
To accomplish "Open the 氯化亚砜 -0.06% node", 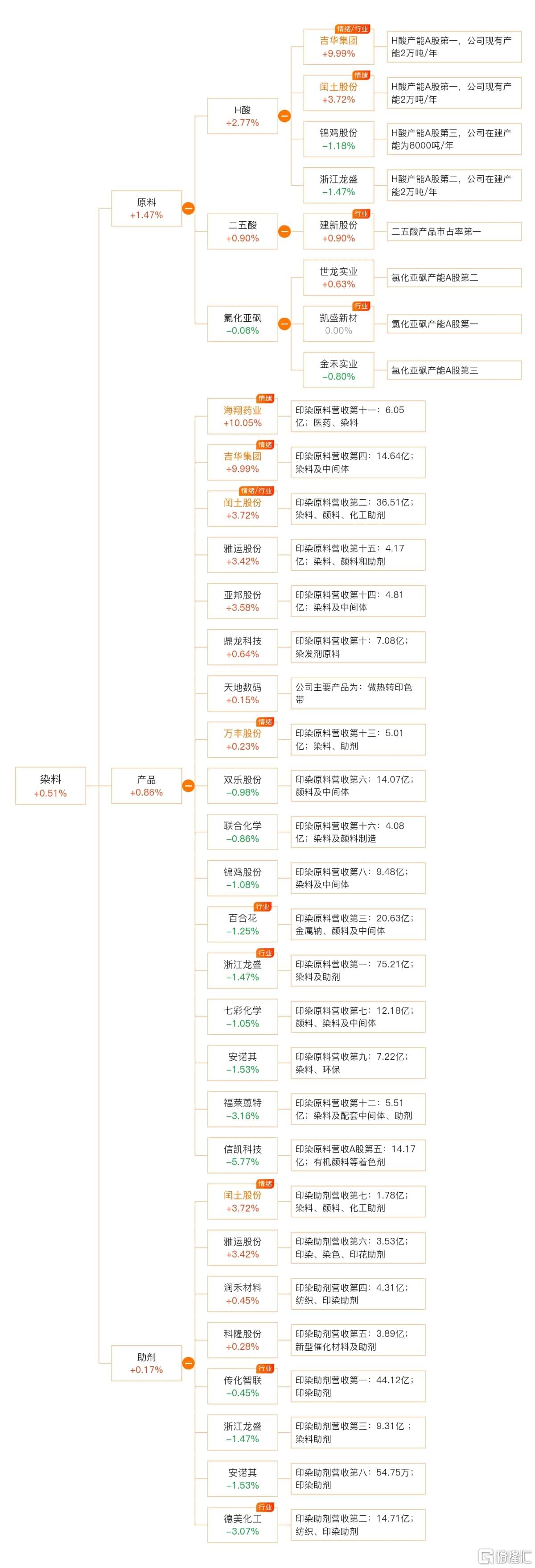I will [243, 324].
